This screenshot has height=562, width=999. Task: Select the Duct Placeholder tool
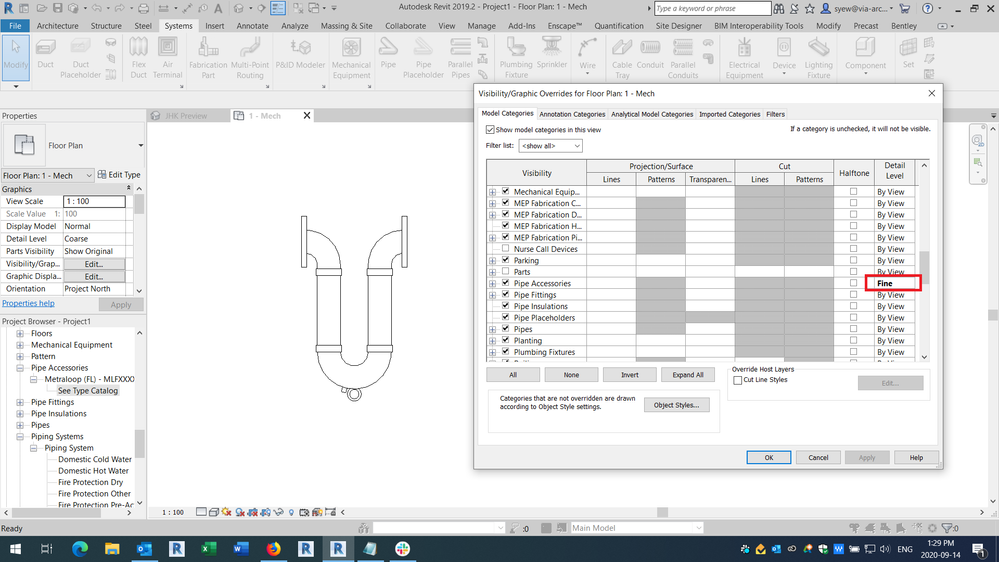coord(80,58)
